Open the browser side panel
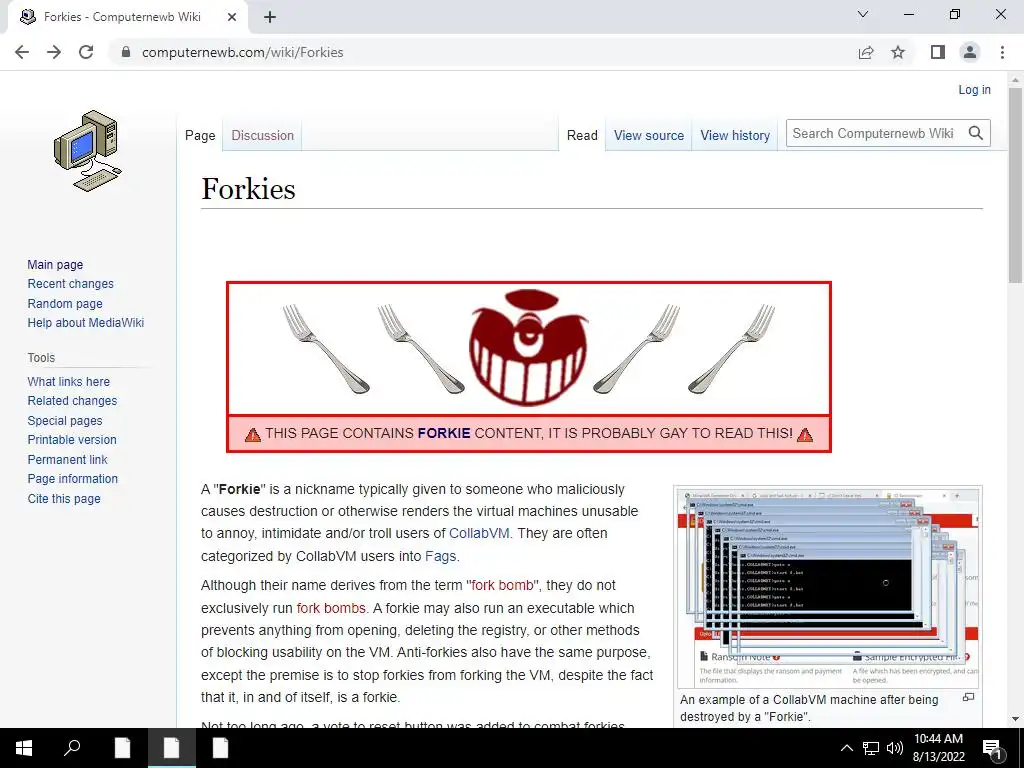Screen dimensions: 1024x768 (938, 52)
